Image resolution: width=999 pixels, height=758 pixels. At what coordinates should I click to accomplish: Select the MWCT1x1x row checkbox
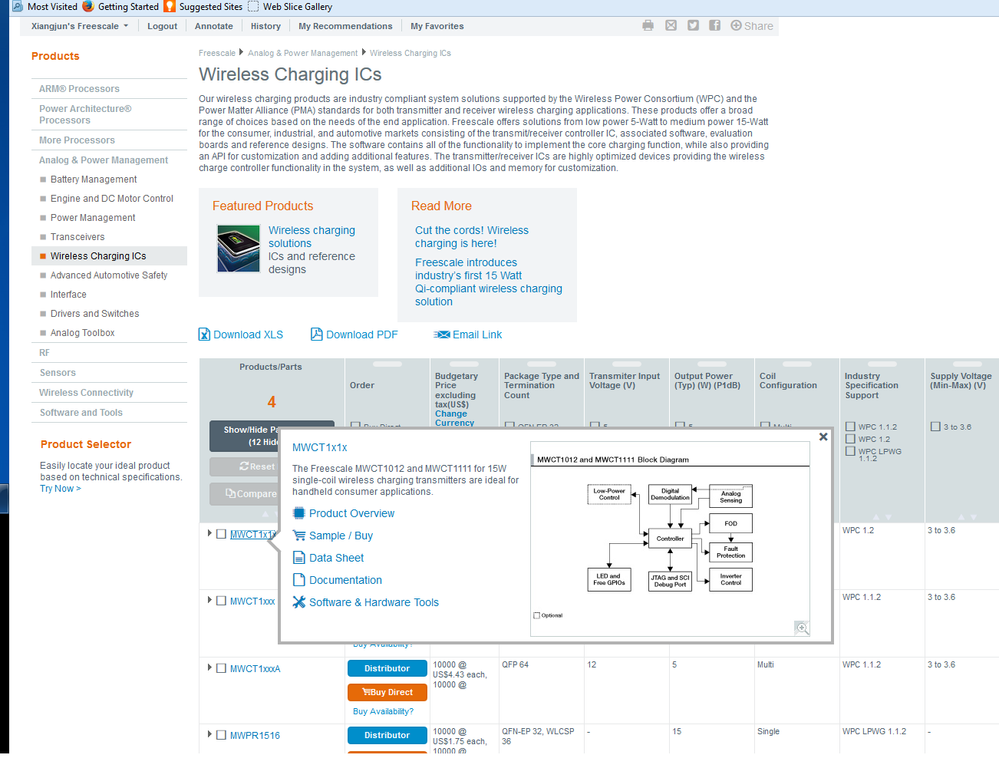point(221,534)
